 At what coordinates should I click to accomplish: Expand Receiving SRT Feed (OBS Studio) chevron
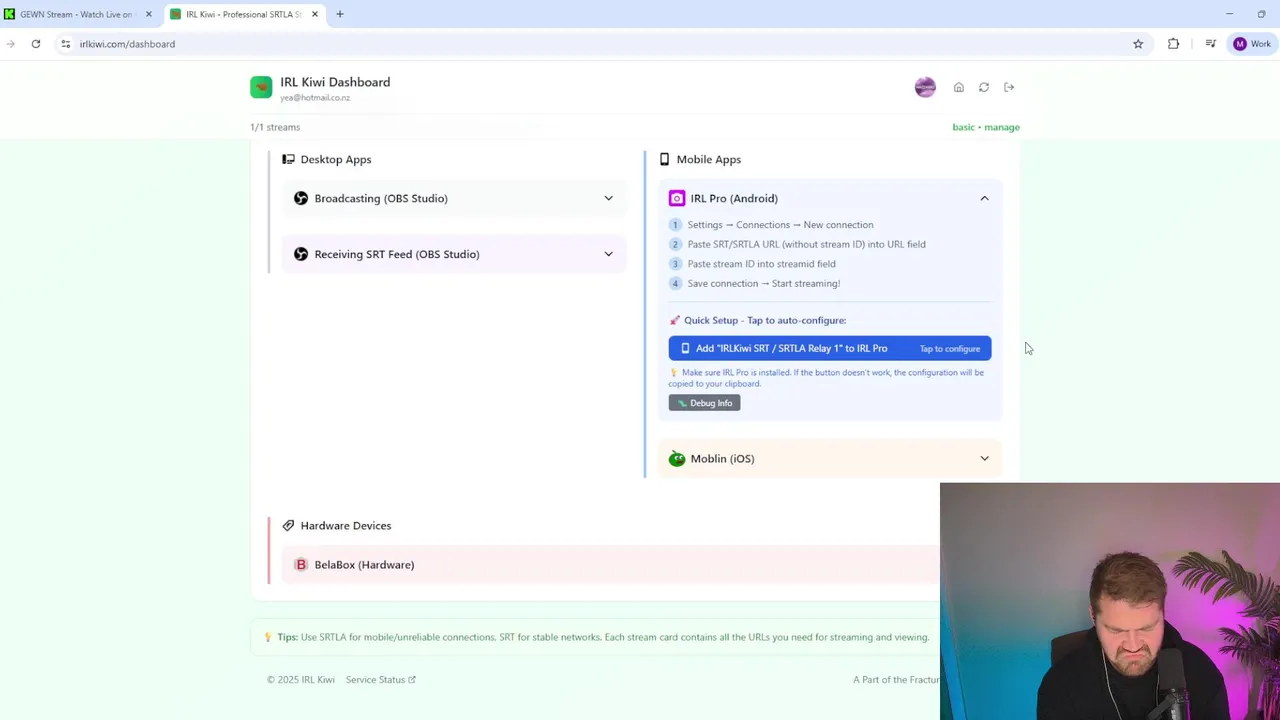pyautogui.click(x=608, y=254)
